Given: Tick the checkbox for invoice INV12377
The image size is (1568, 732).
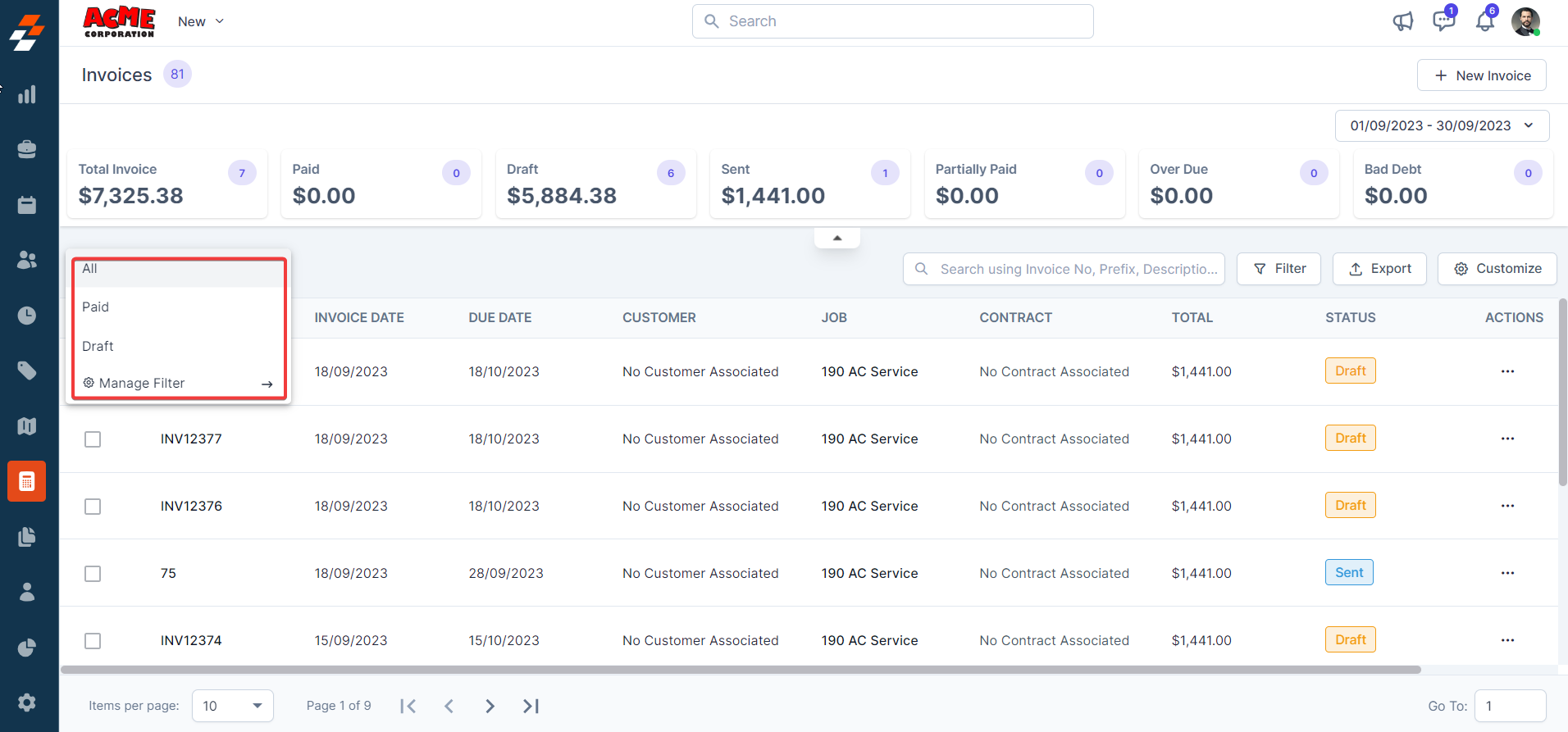Looking at the screenshot, I should [x=93, y=439].
